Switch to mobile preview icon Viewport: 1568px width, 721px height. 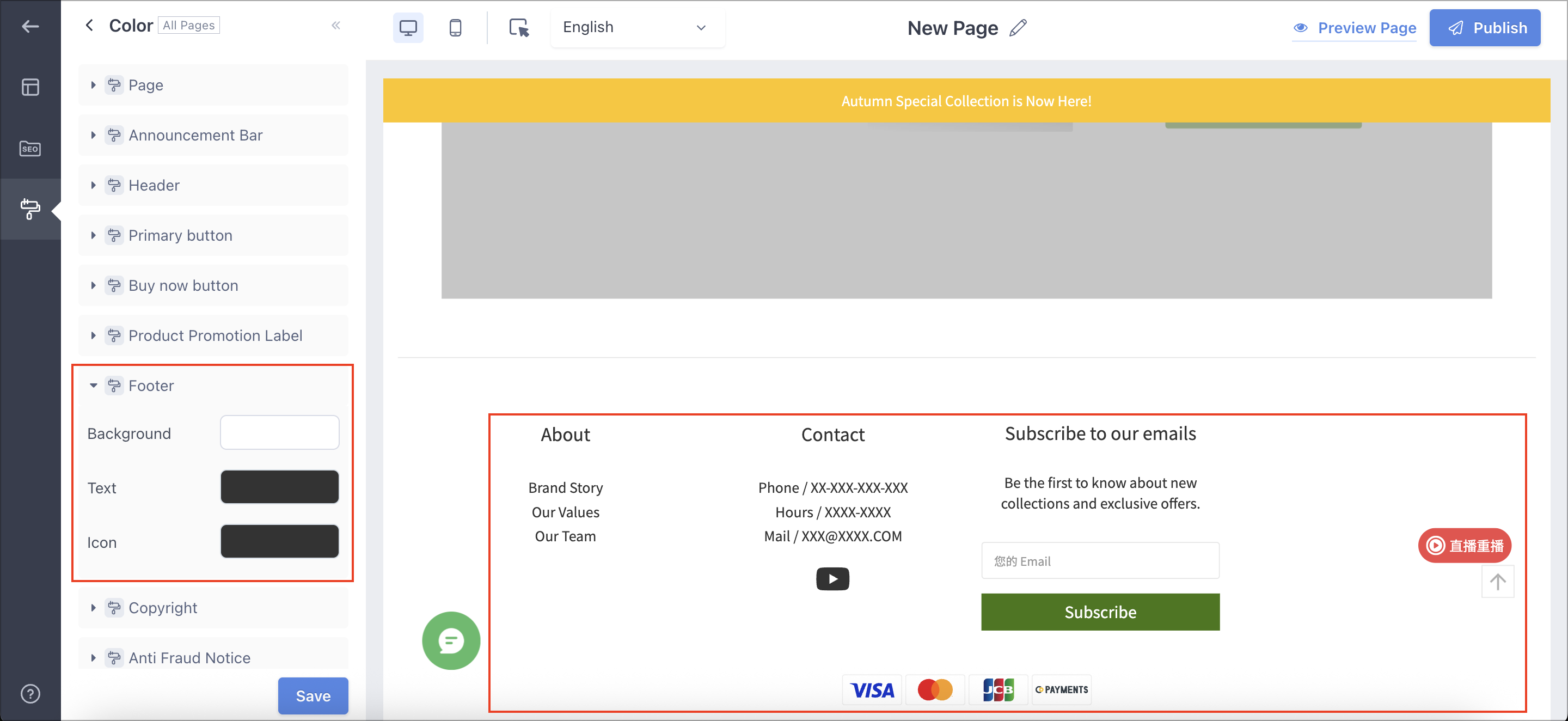(x=455, y=27)
